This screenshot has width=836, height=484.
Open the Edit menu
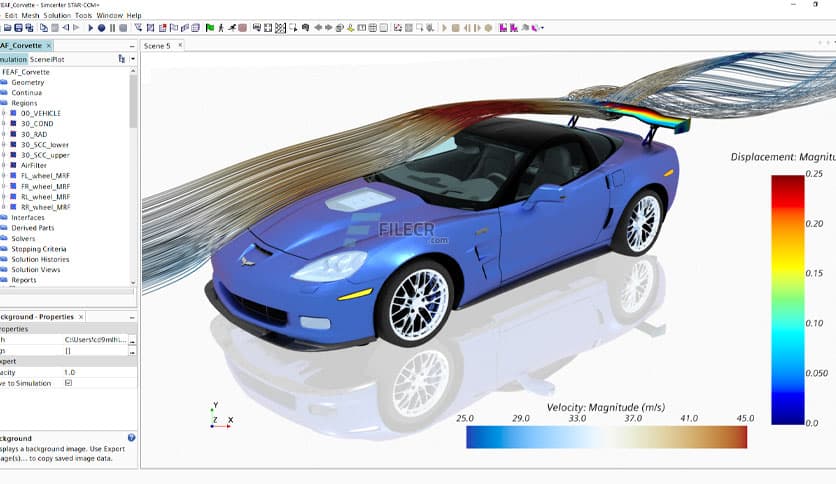pyautogui.click(x=11, y=15)
